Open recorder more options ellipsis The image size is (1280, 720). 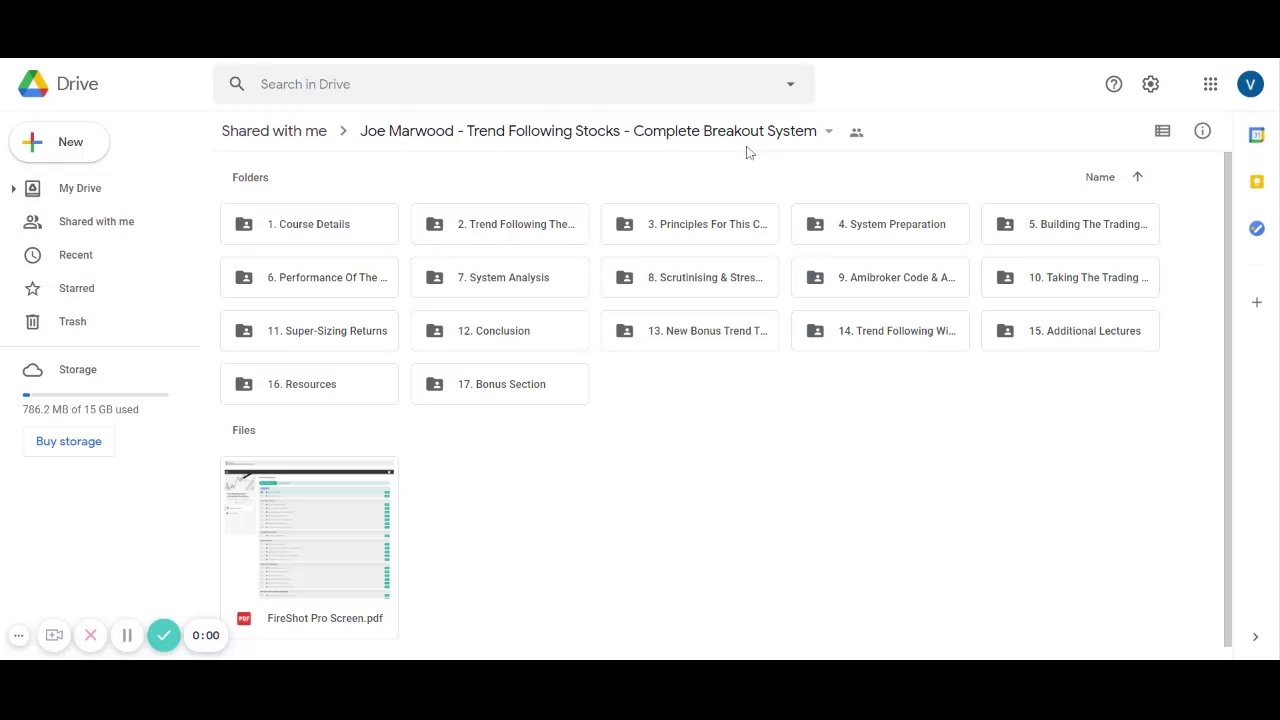[18, 635]
